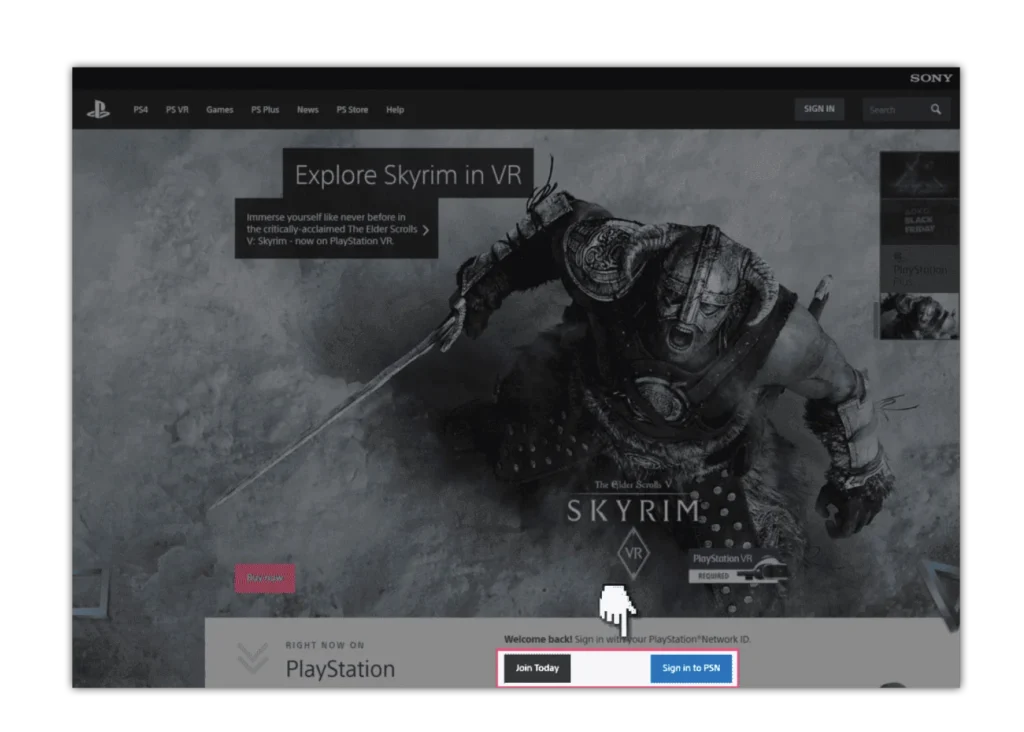
Task: Open the Games menu item
Action: [219, 110]
